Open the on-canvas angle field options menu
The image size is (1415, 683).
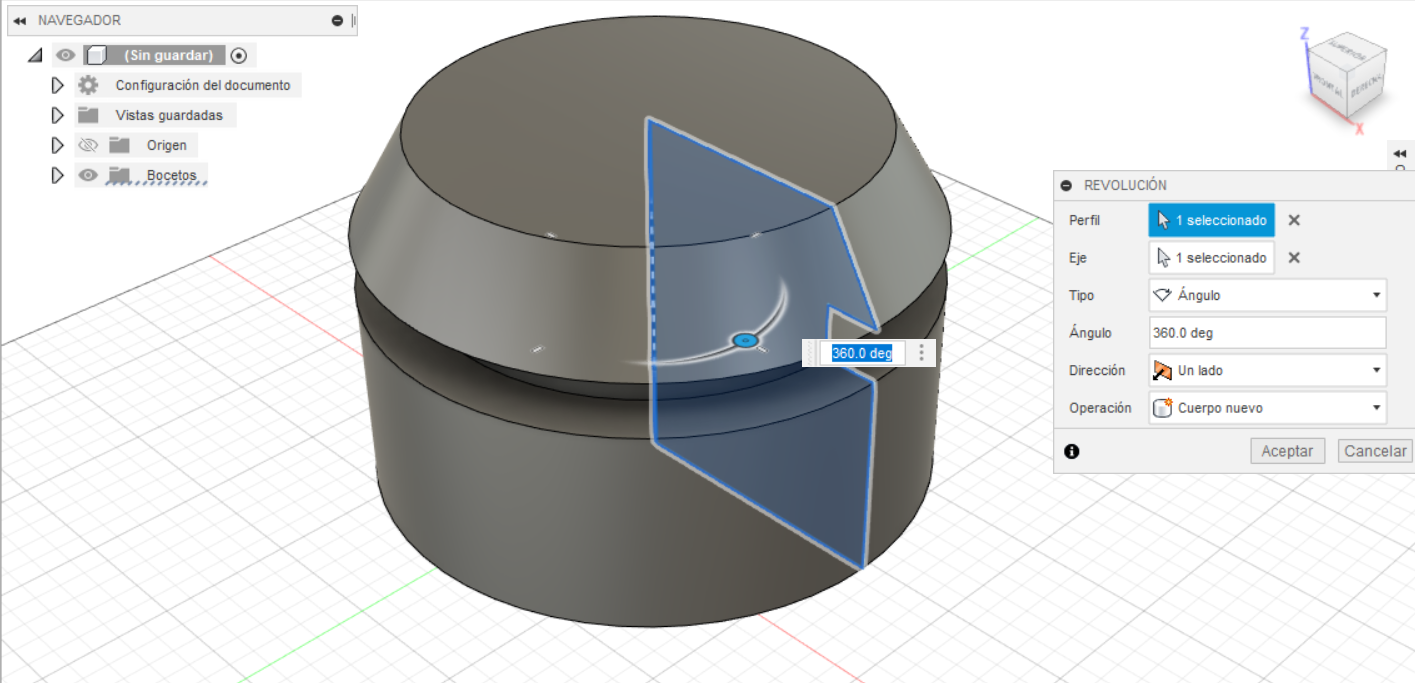pos(921,353)
